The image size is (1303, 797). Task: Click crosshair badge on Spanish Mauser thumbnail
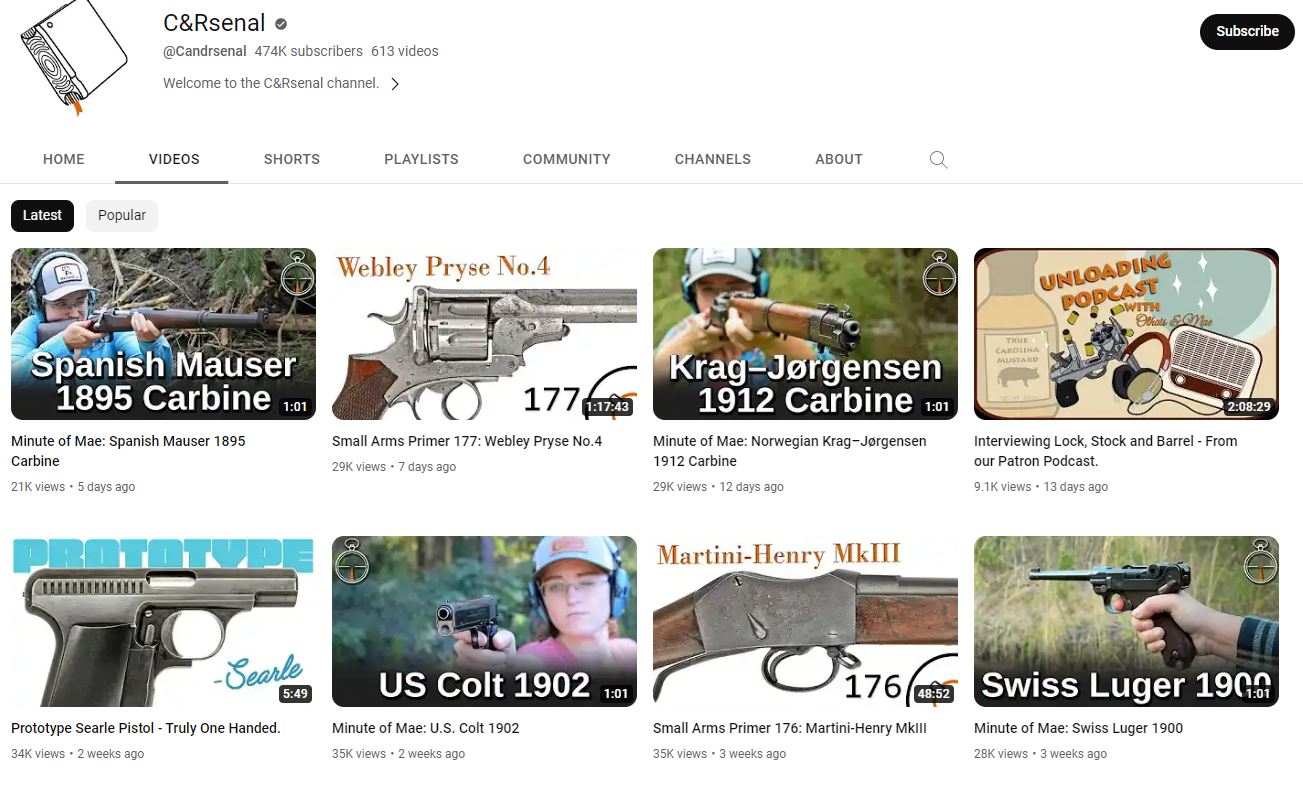click(297, 274)
